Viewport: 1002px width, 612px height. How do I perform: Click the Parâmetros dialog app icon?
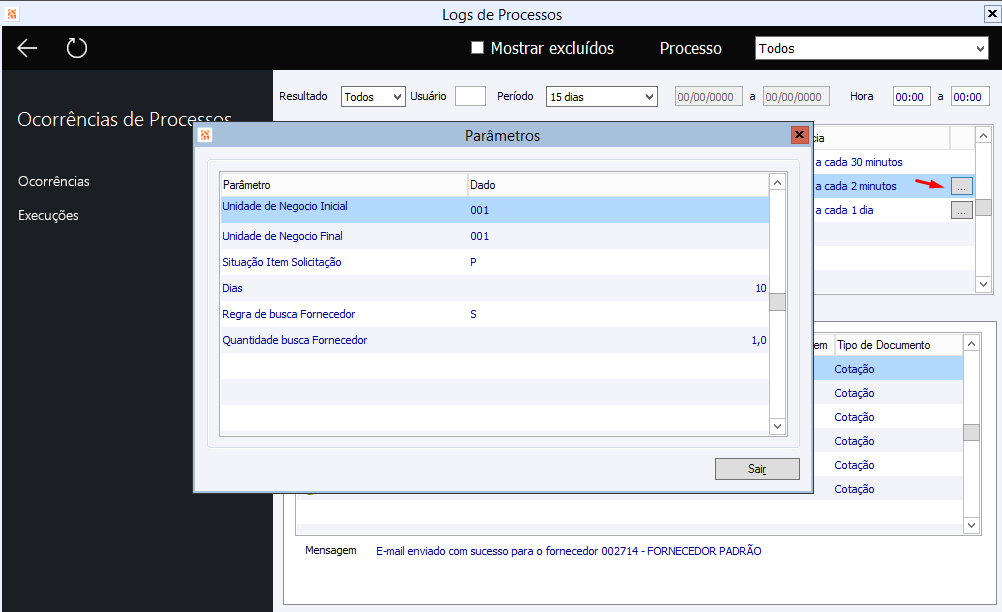click(x=204, y=135)
